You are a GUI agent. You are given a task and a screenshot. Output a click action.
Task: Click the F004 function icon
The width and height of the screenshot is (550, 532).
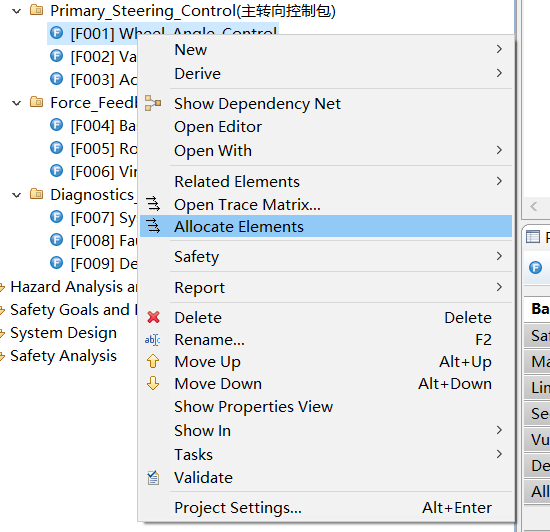tap(56, 125)
